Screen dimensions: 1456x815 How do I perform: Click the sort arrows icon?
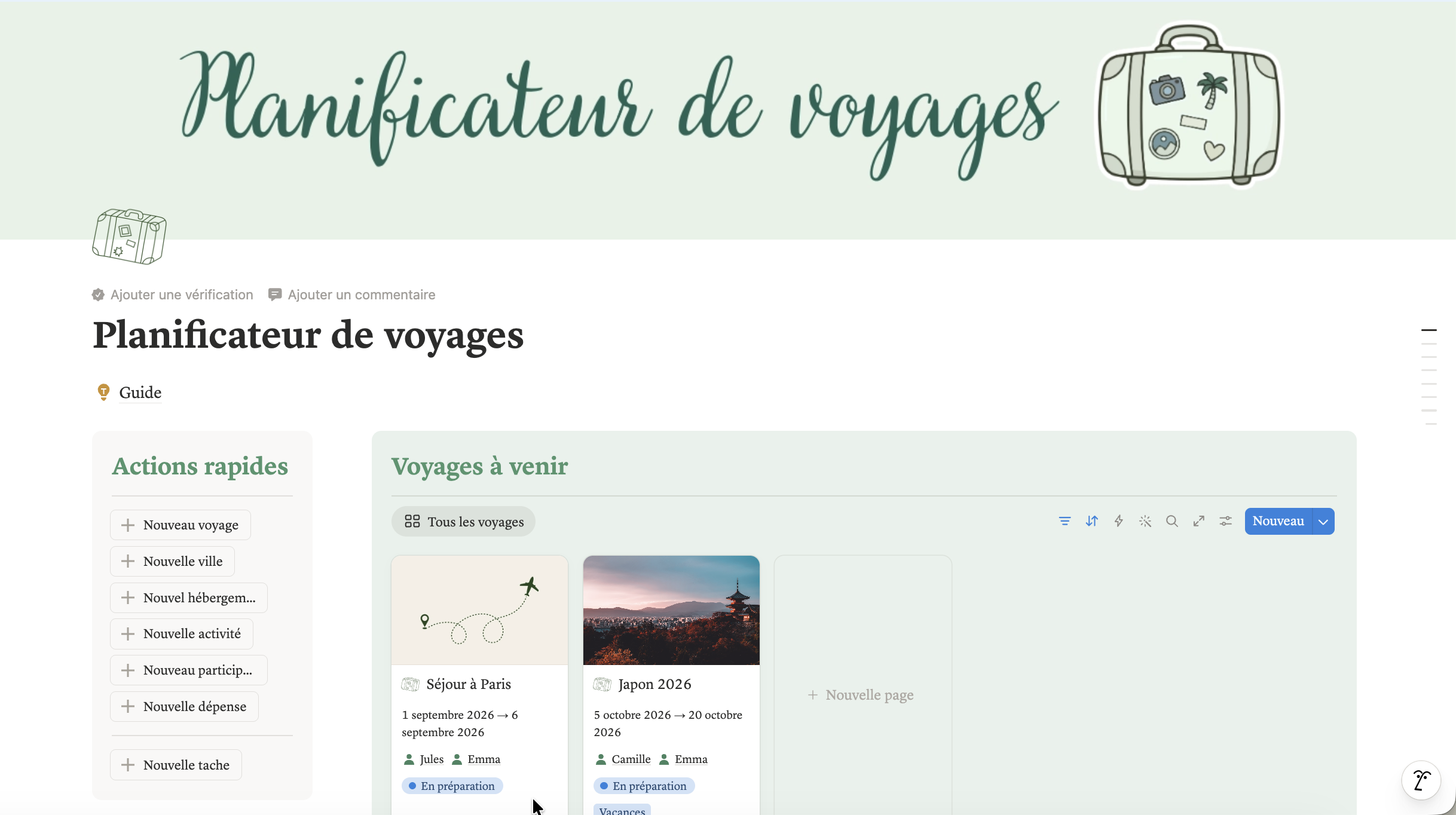[x=1091, y=521]
